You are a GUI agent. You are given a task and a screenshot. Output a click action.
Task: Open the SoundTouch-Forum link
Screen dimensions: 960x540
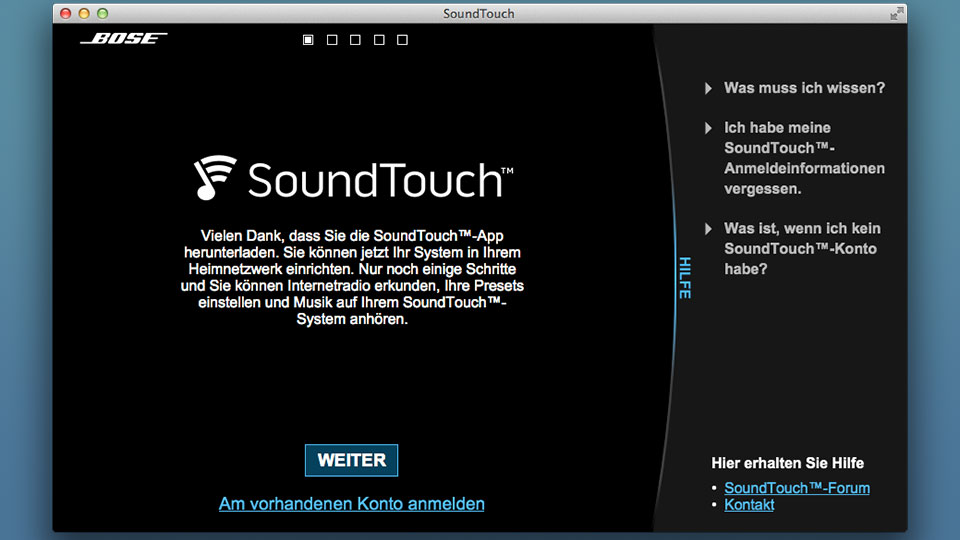796,488
